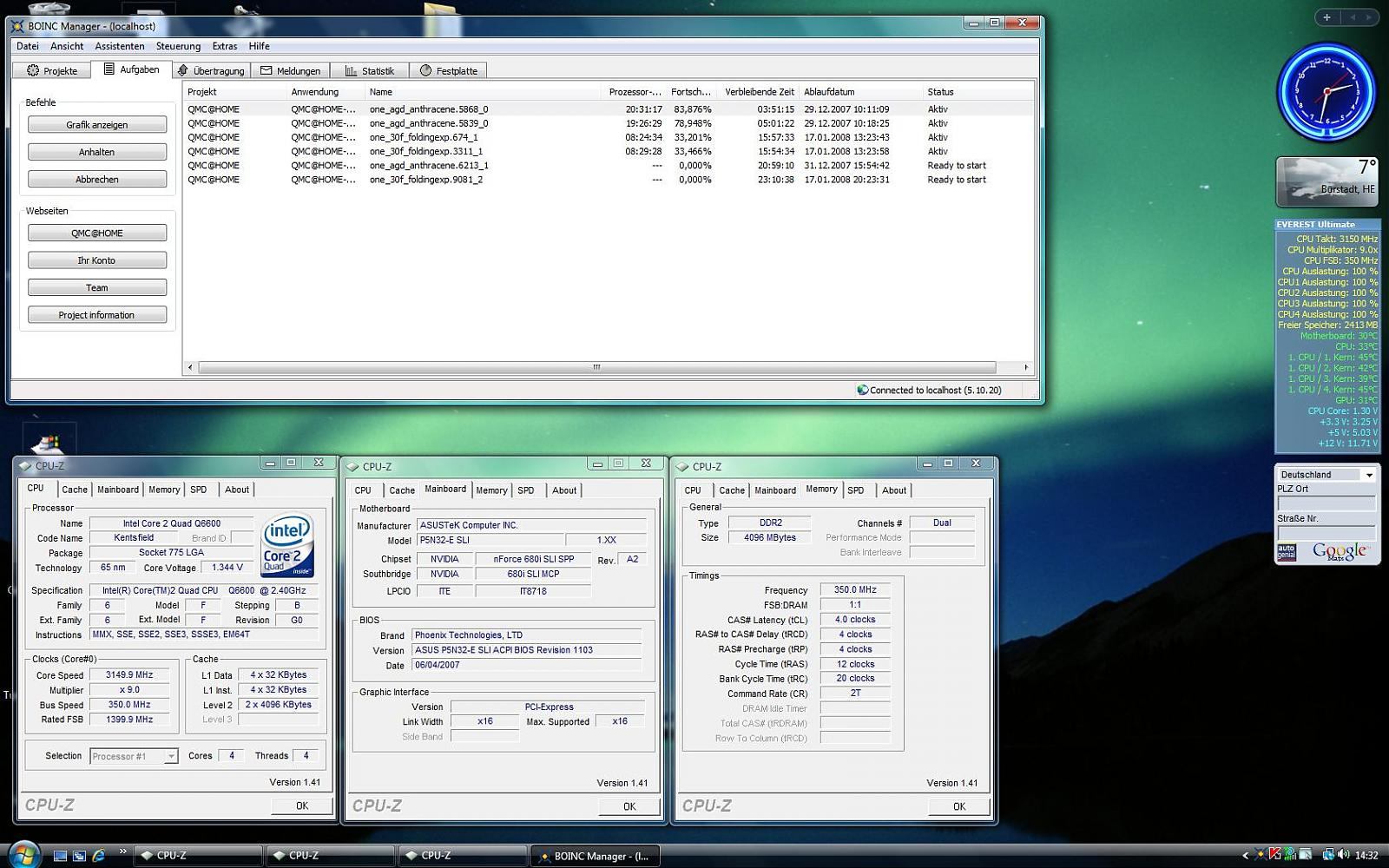Open the Processor #1 selection dropdown
1389x868 pixels.
[134, 757]
